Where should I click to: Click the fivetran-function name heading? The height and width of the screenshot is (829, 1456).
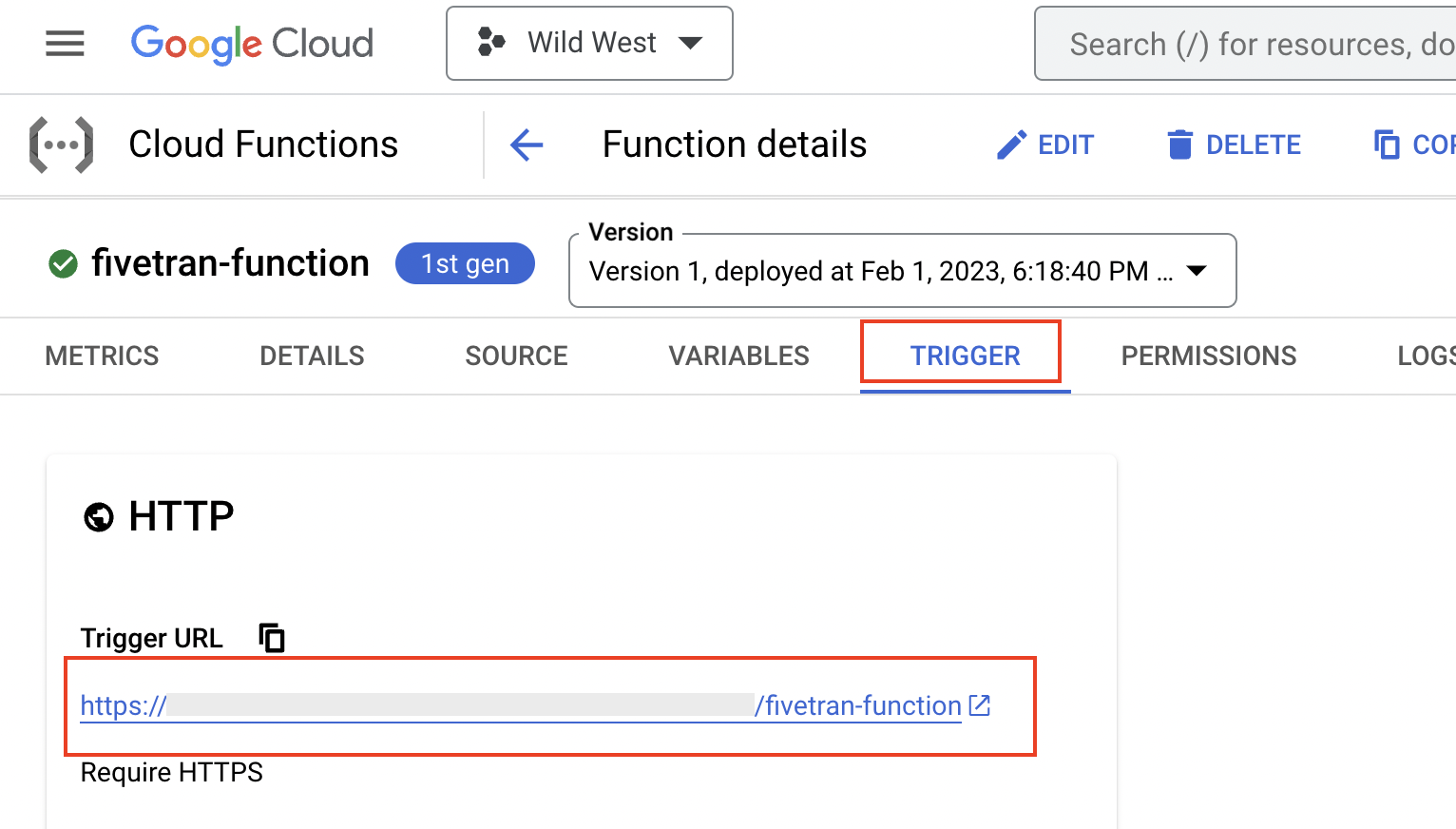click(x=230, y=263)
